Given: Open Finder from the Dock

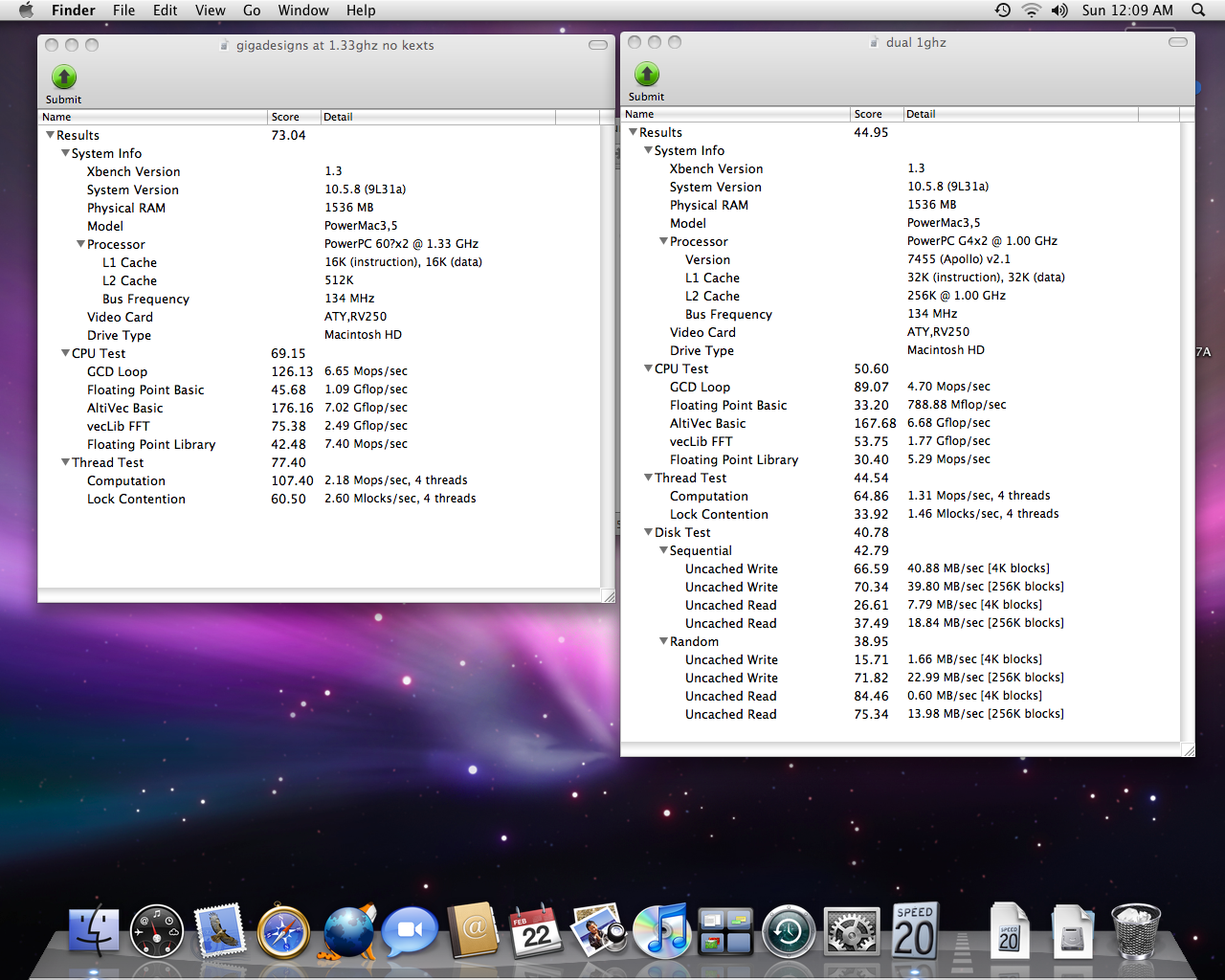Looking at the screenshot, I should [x=93, y=931].
